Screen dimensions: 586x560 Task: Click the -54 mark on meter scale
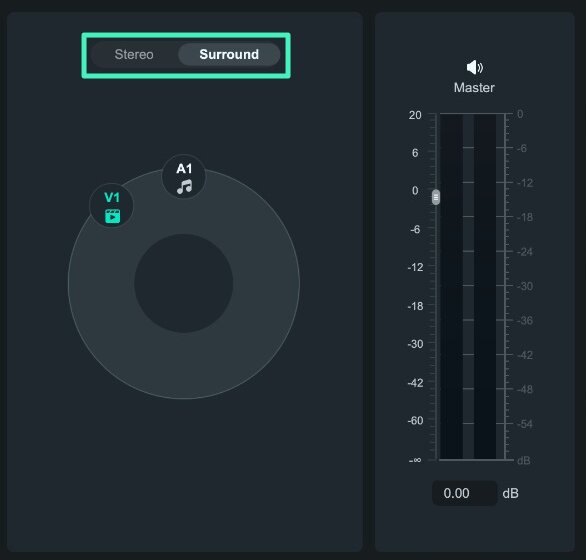tap(525, 424)
